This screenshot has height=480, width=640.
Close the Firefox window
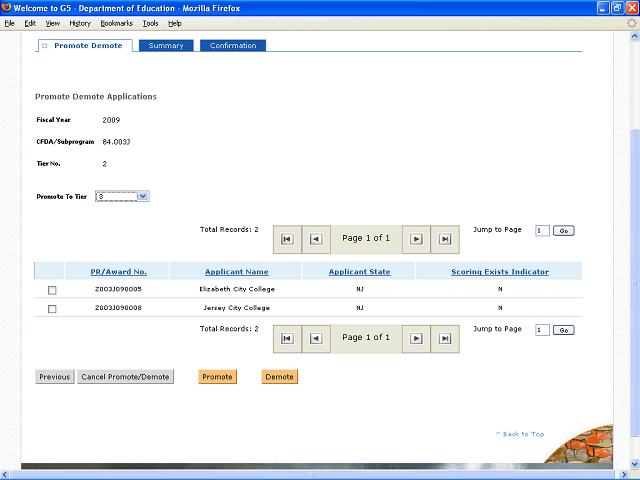[632, 8]
